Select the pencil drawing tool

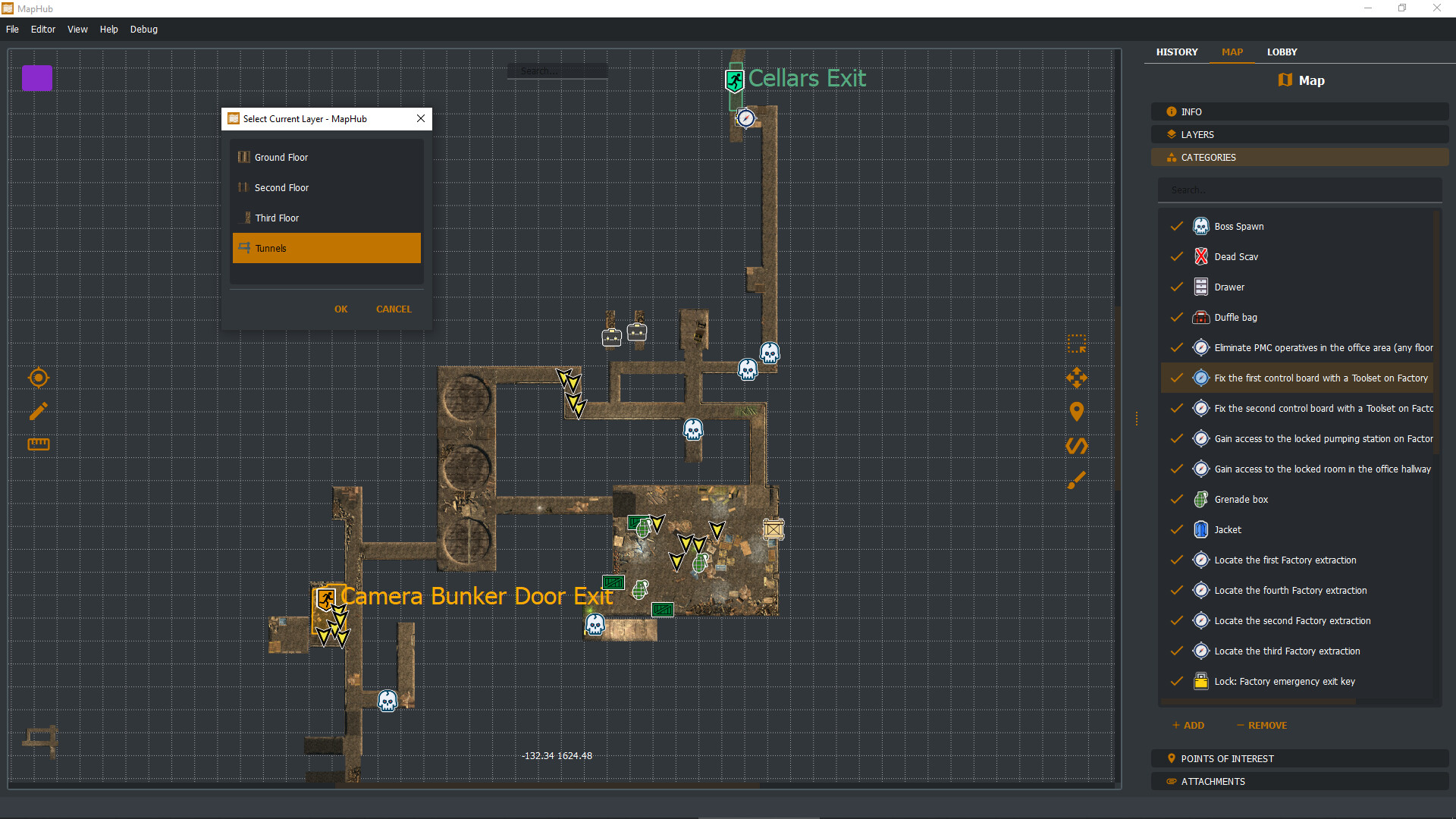click(x=38, y=411)
